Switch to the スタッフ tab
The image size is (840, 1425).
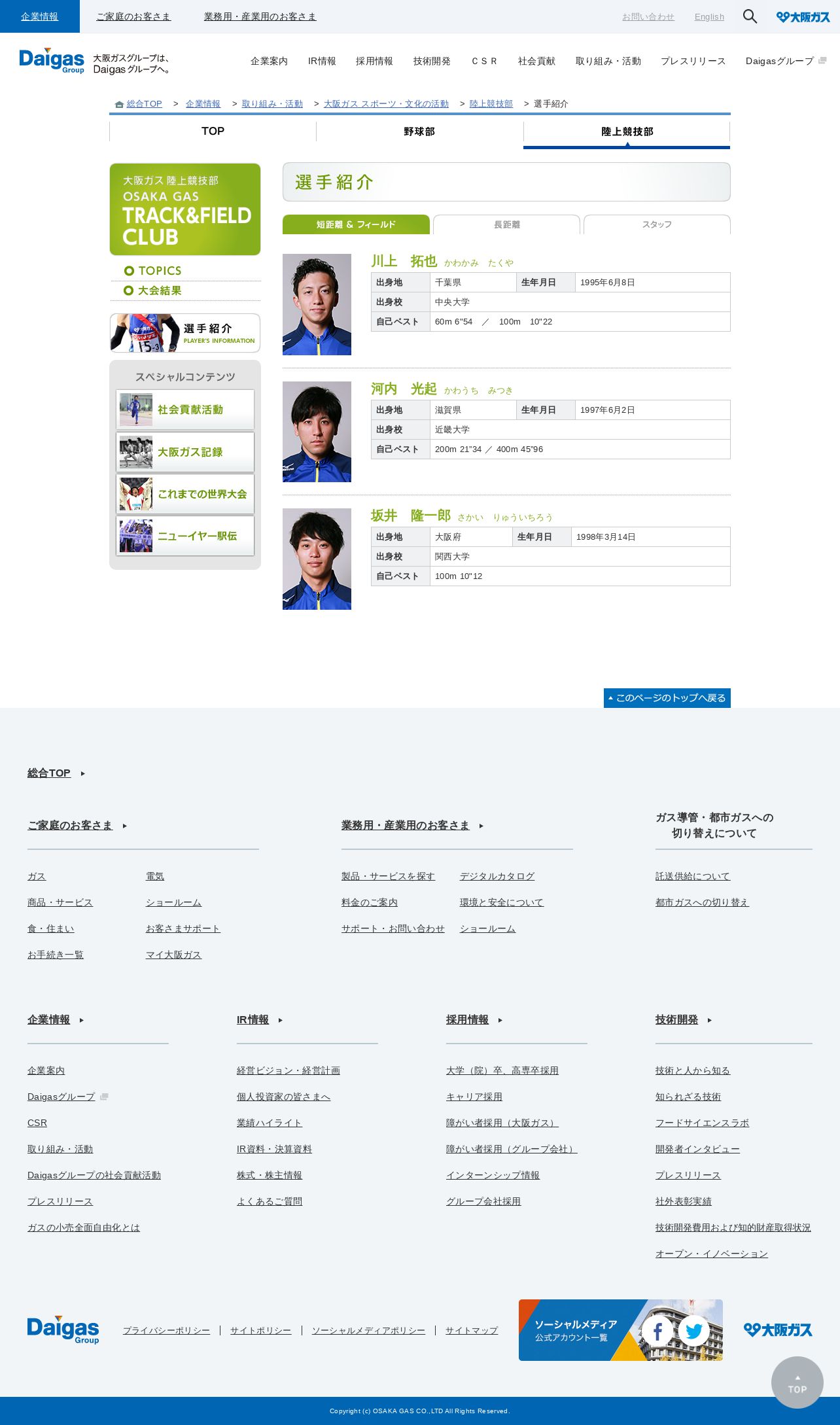click(657, 224)
